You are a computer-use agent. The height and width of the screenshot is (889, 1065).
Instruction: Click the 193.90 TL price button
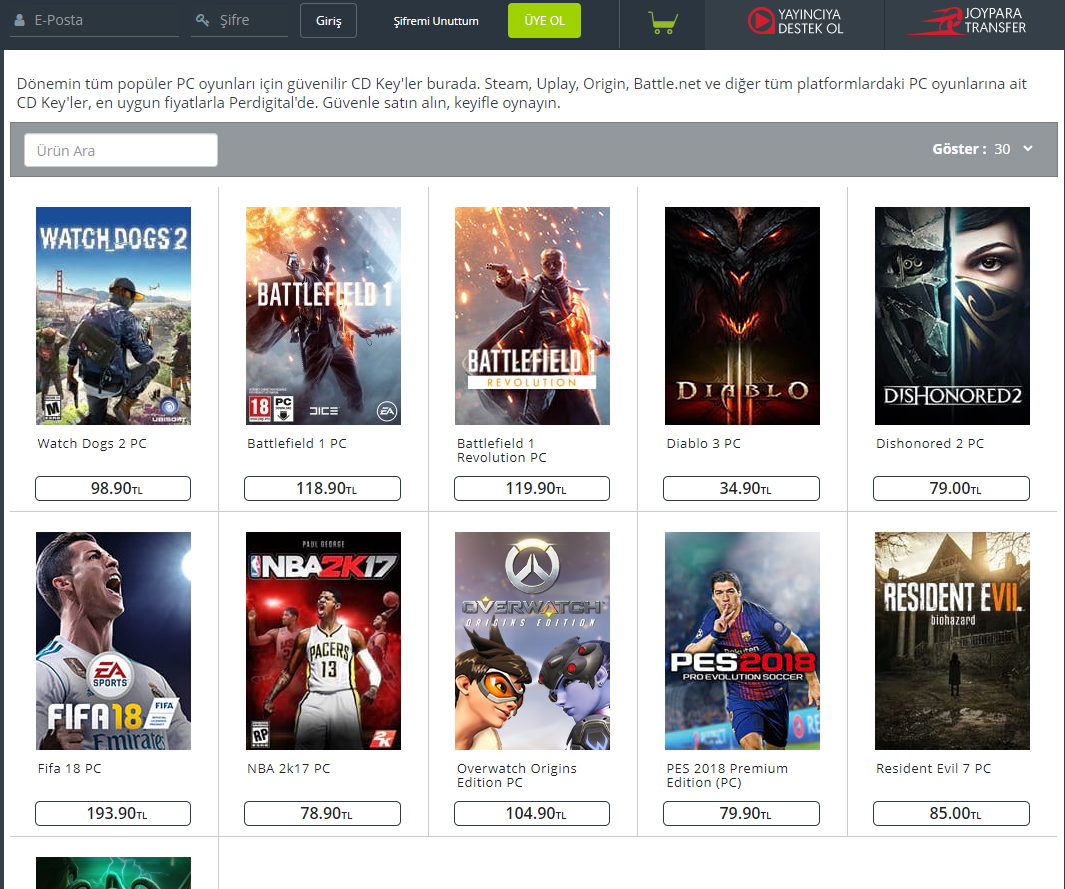(x=113, y=814)
